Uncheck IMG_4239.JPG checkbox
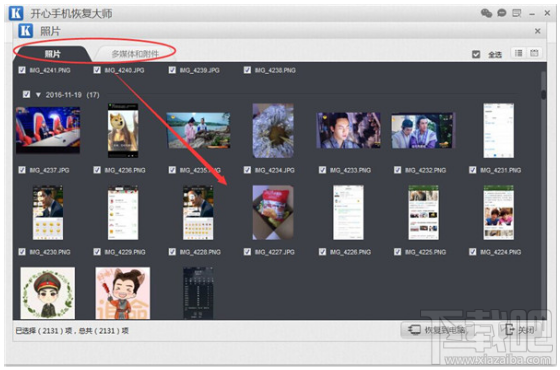This screenshot has height=370, width=560. click(172, 70)
